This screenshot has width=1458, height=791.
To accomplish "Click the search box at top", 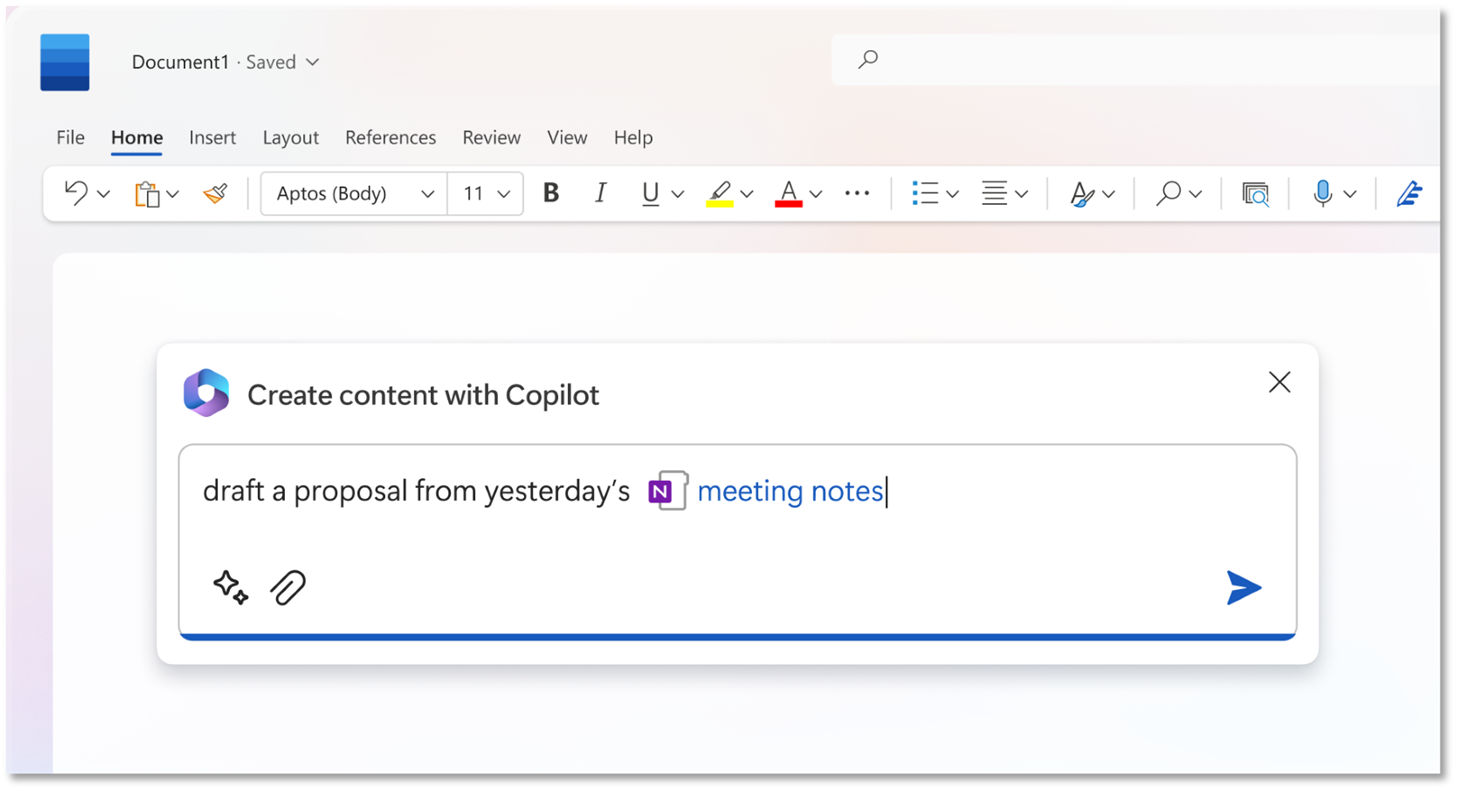I will tap(1135, 60).
